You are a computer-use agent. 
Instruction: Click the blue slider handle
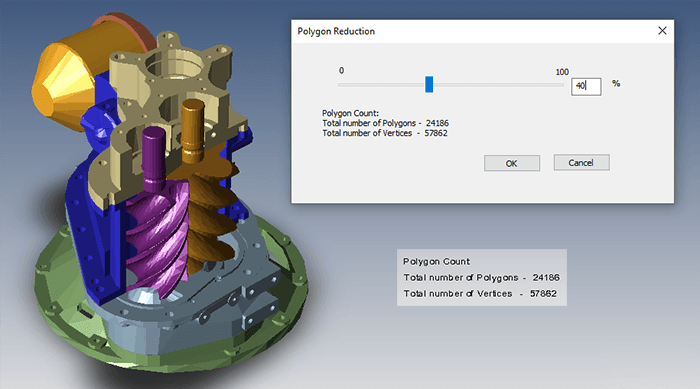click(429, 84)
